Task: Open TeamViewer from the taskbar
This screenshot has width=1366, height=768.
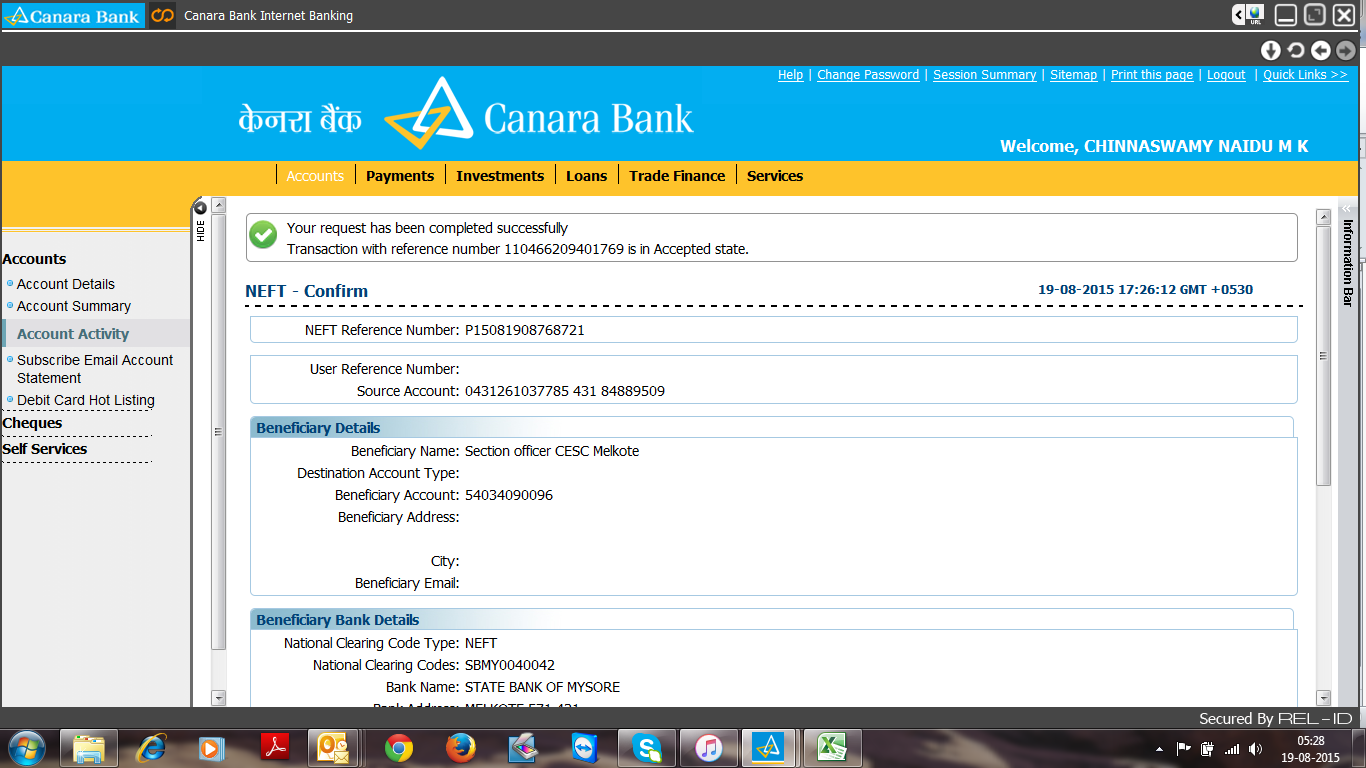Action: coord(584,748)
